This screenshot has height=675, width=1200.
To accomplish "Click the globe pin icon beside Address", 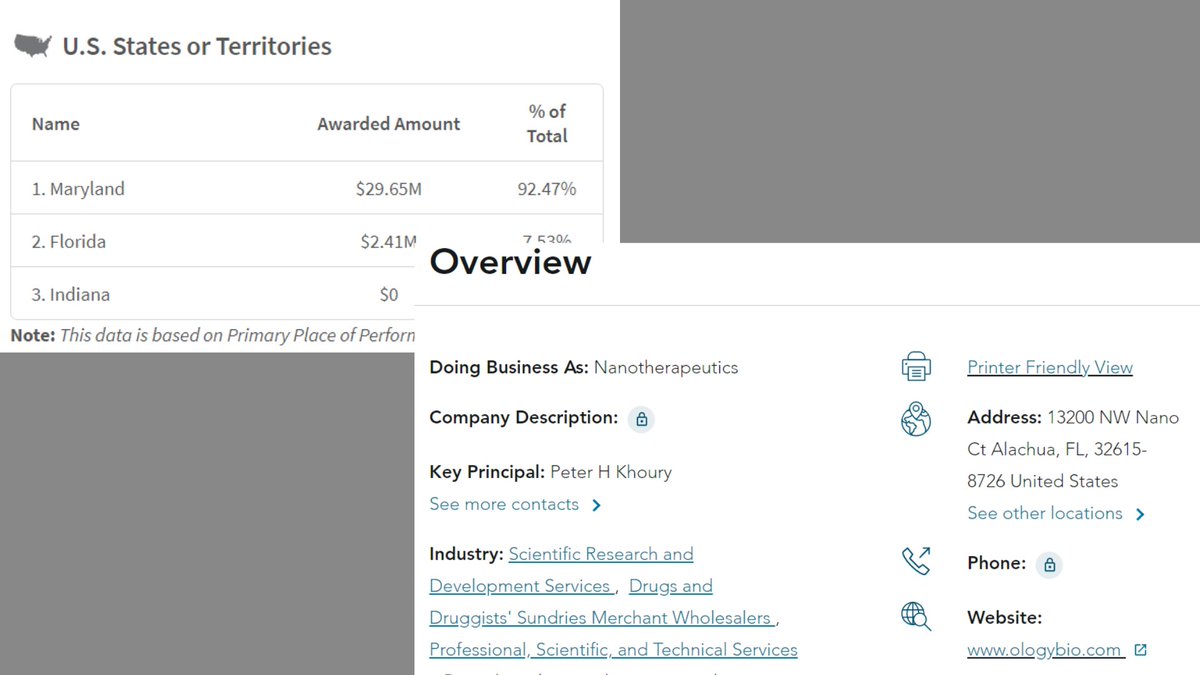I will click(915, 419).
